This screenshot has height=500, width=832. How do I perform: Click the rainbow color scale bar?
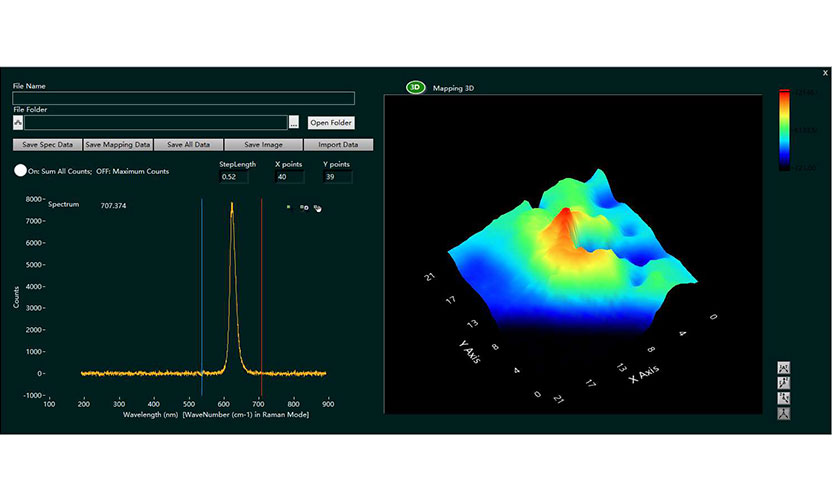tap(784, 130)
